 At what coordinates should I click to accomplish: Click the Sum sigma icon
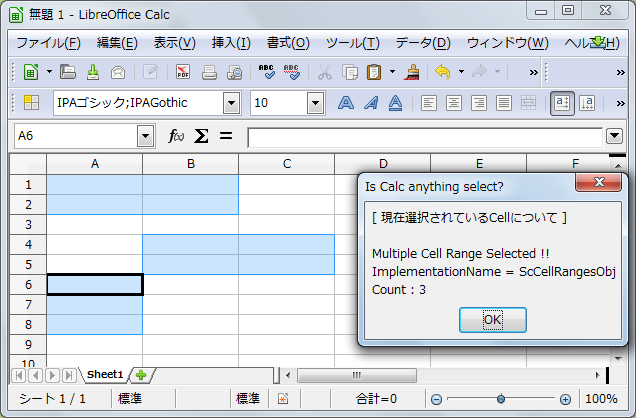(x=201, y=136)
